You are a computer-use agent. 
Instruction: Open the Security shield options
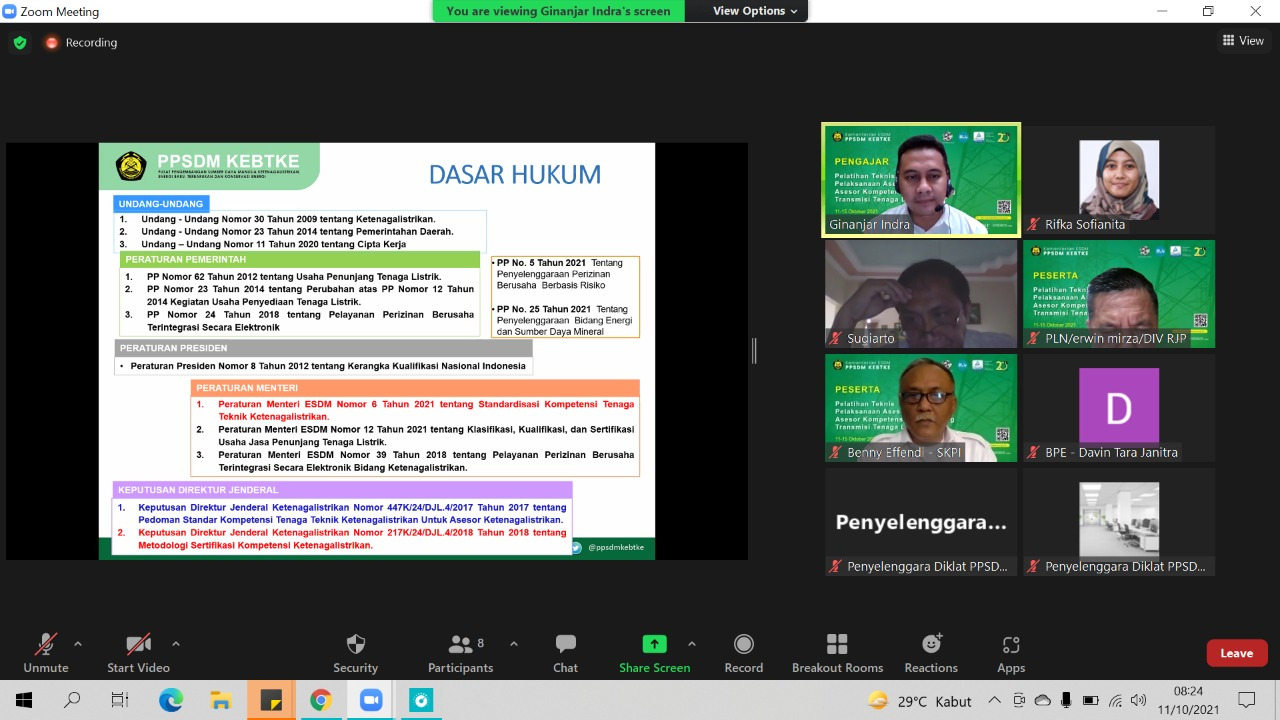355,653
